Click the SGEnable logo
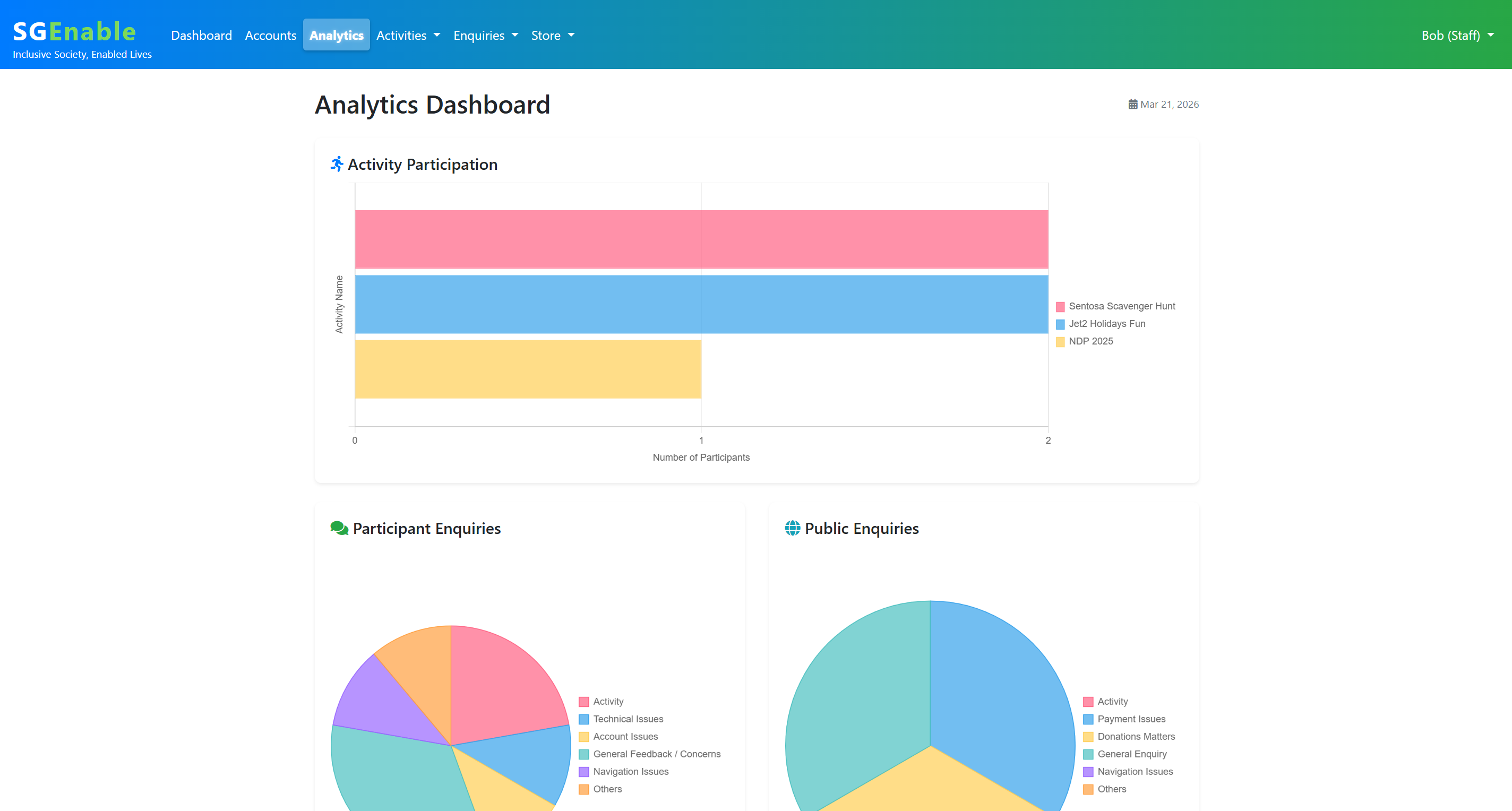 [x=74, y=32]
